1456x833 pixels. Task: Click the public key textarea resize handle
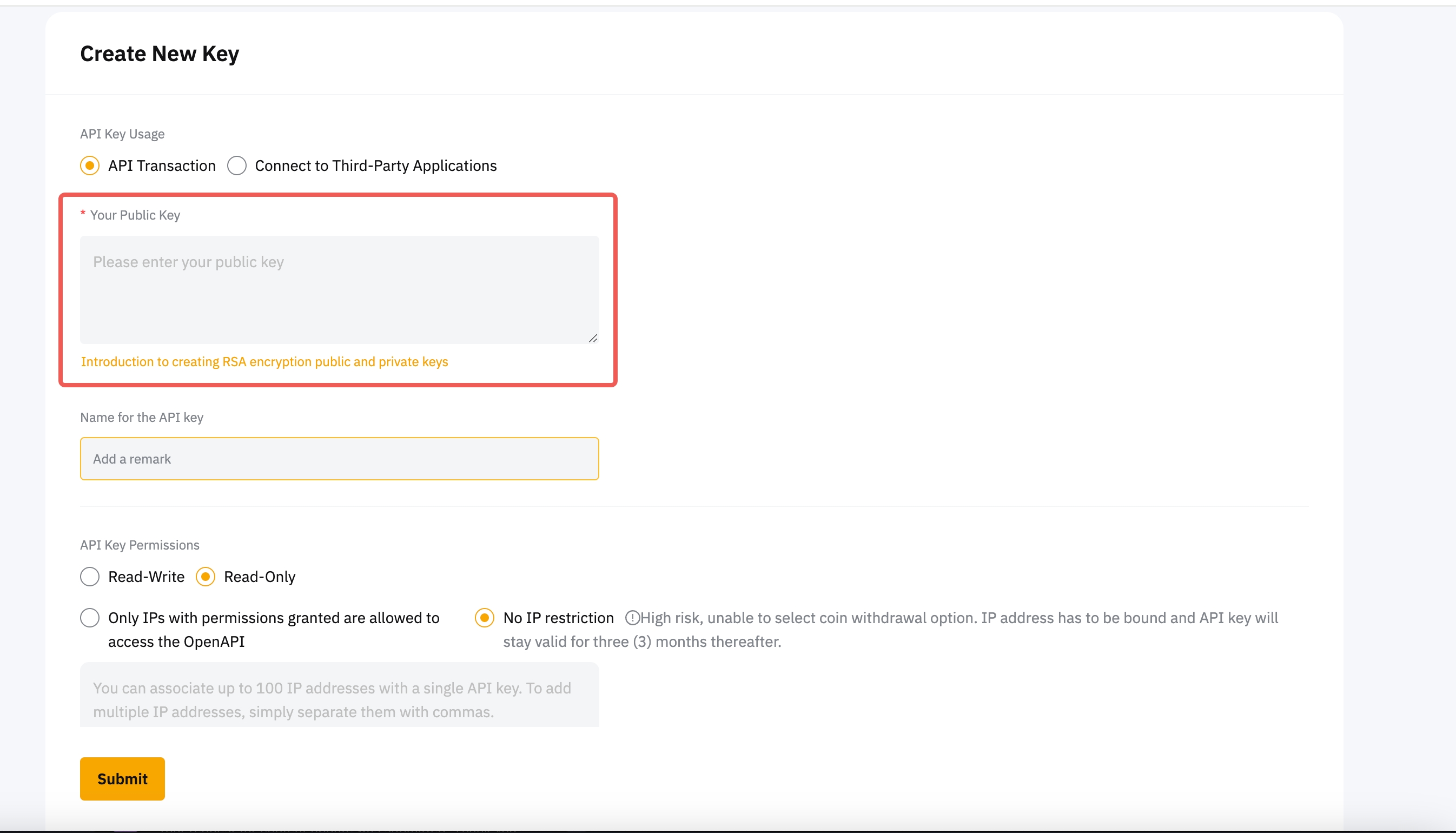point(593,339)
